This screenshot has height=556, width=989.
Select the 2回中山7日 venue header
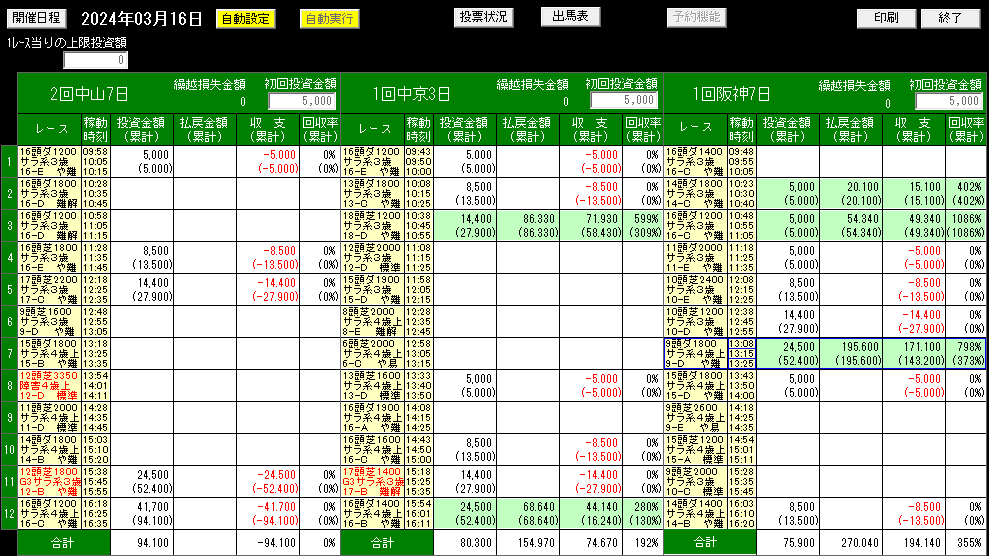tap(89, 94)
